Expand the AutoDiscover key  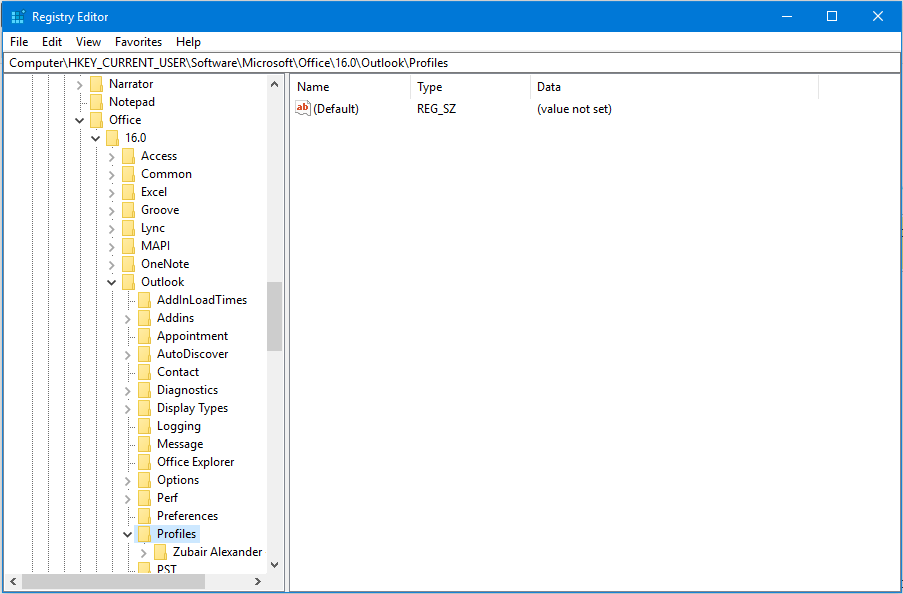(128, 355)
